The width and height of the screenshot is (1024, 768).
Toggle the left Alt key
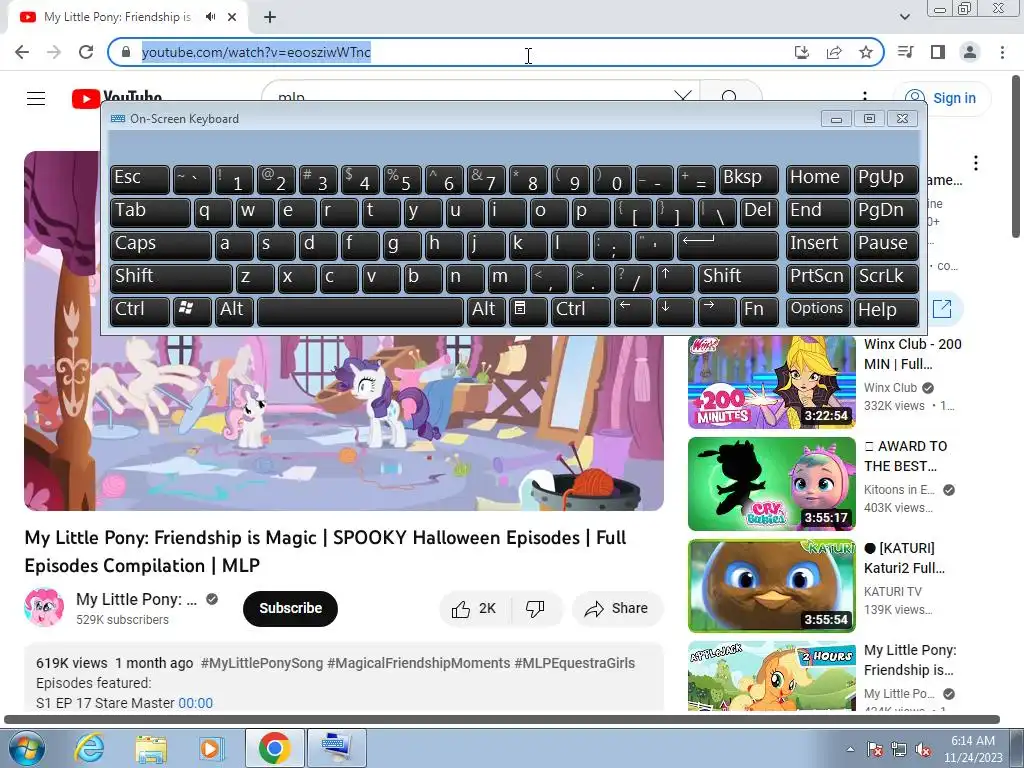click(234, 312)
